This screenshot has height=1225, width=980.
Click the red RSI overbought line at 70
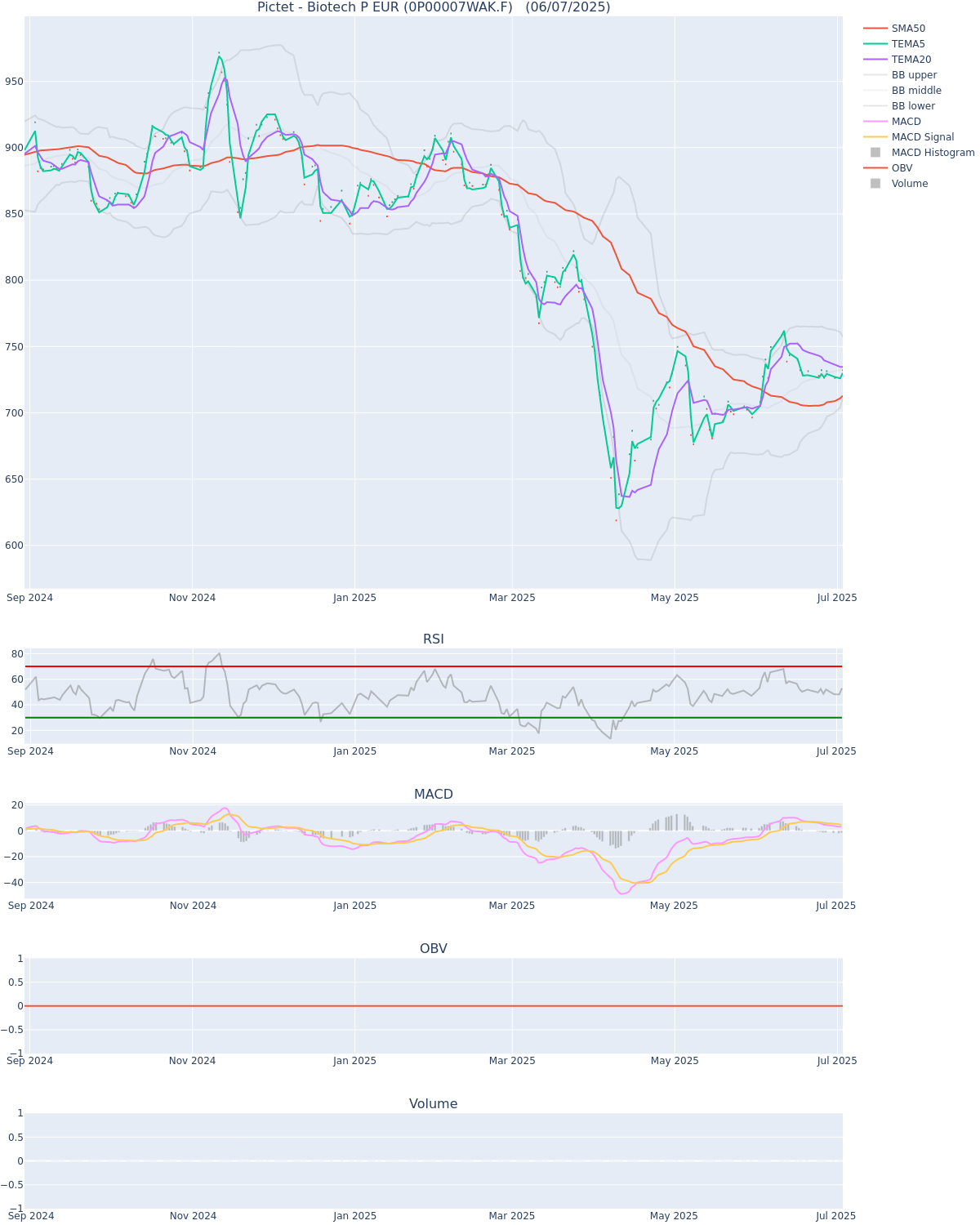(x=434, y=666)
